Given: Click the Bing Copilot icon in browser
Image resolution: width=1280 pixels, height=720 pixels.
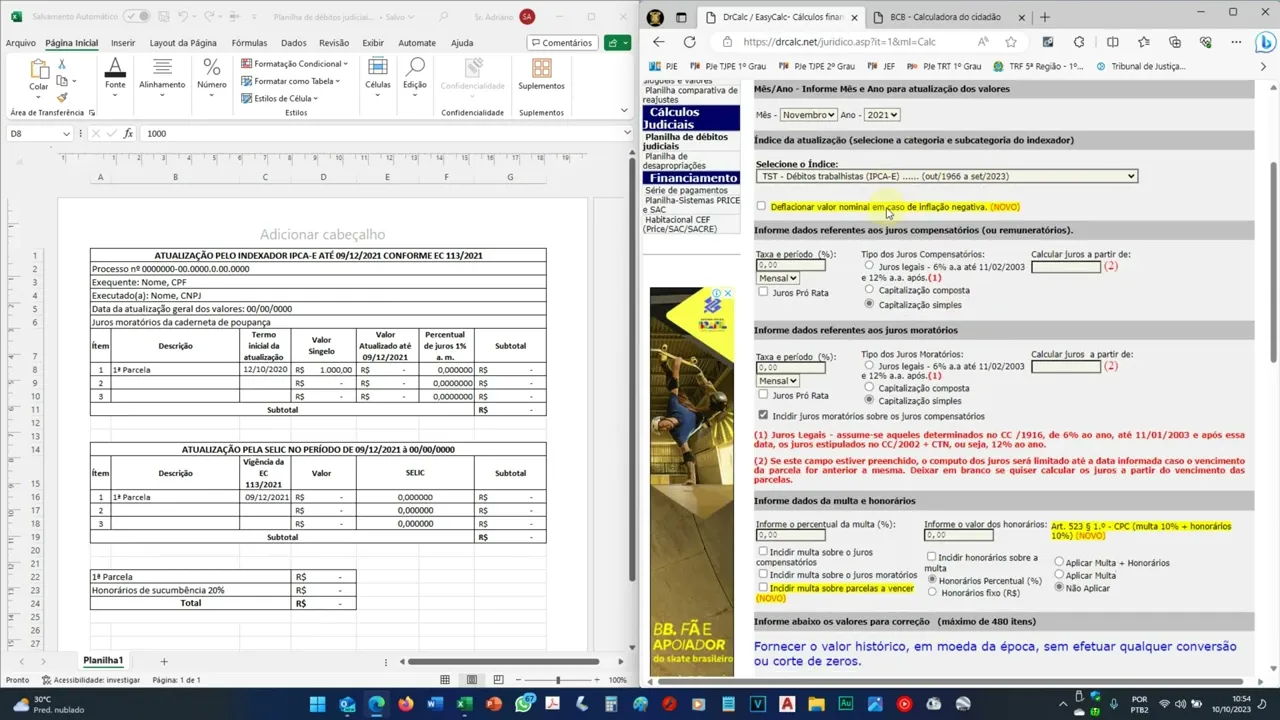Looking at the screenshot, I should [1264, 42].
